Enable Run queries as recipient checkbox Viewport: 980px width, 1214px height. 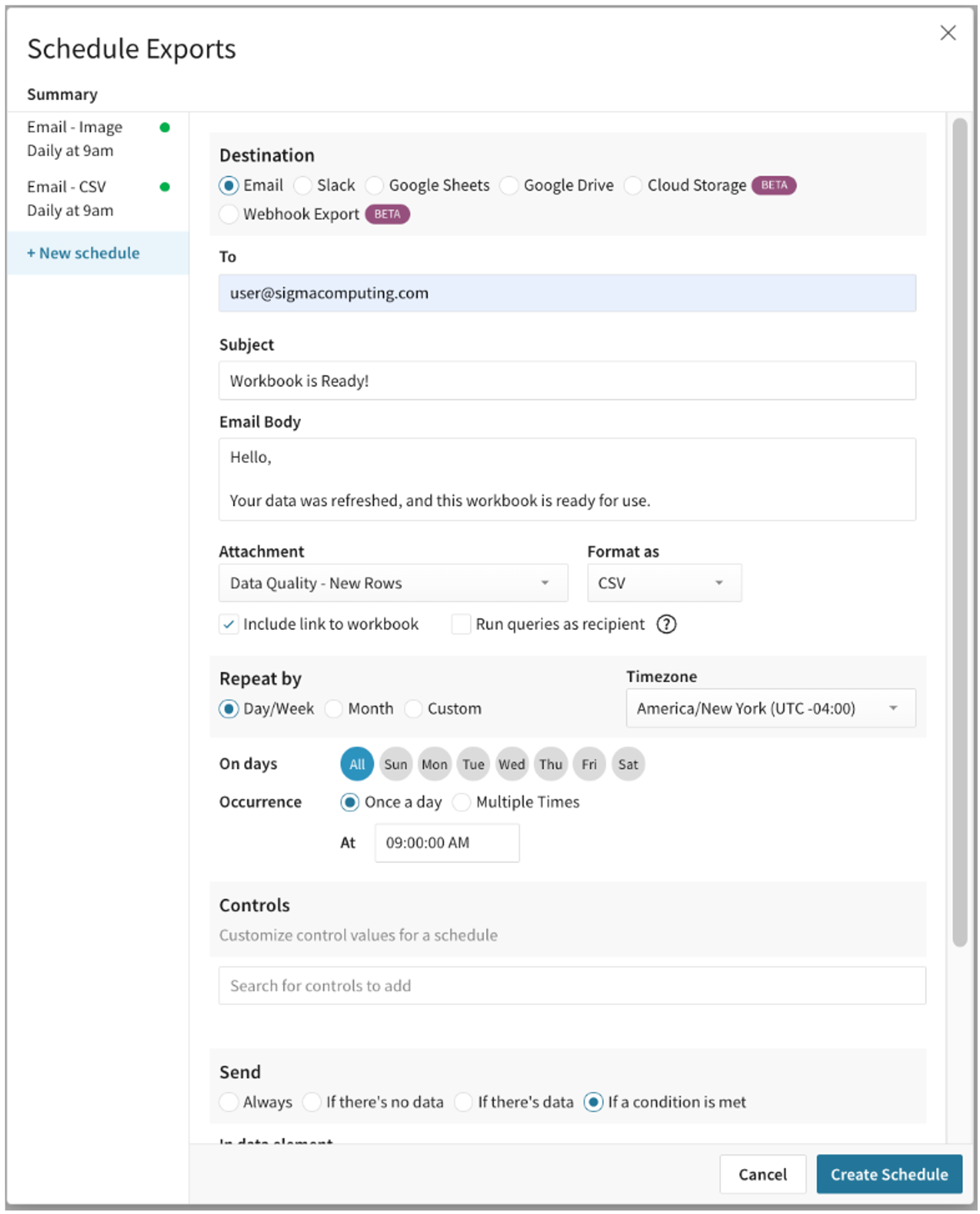click(x=461, y=624)
